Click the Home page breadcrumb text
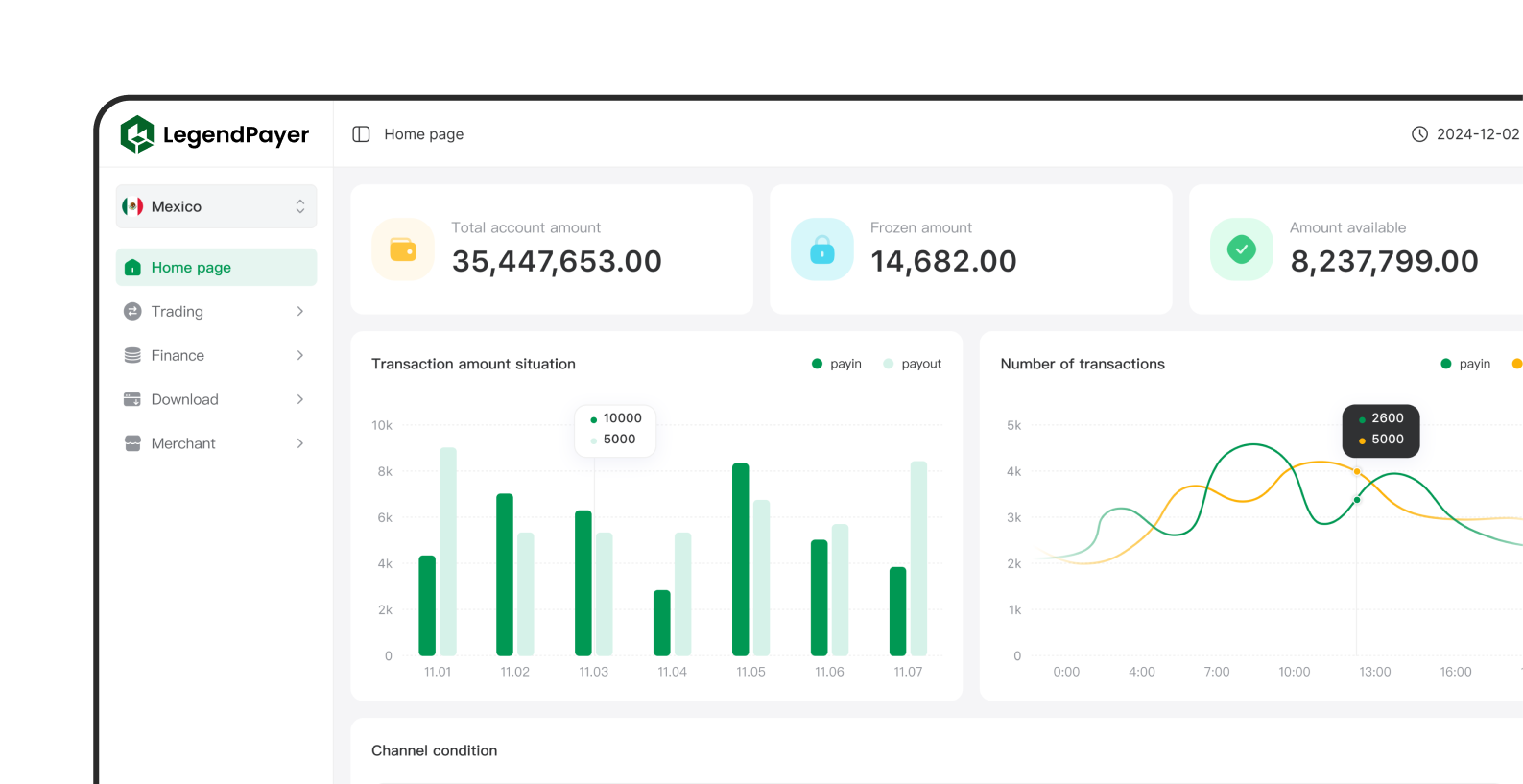The width and height of the screenshot is (1523, 784). (x=423, y=134)
